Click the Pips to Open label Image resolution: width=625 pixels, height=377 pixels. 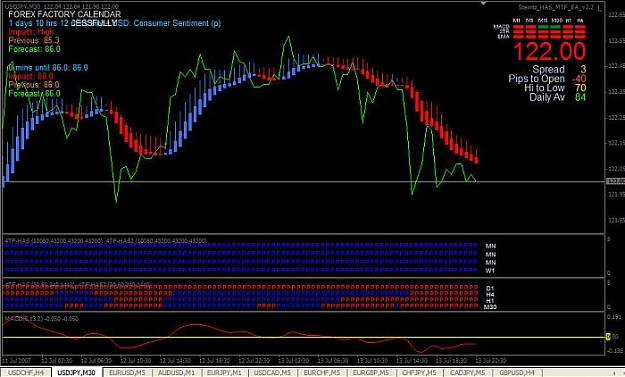(536, 79)
